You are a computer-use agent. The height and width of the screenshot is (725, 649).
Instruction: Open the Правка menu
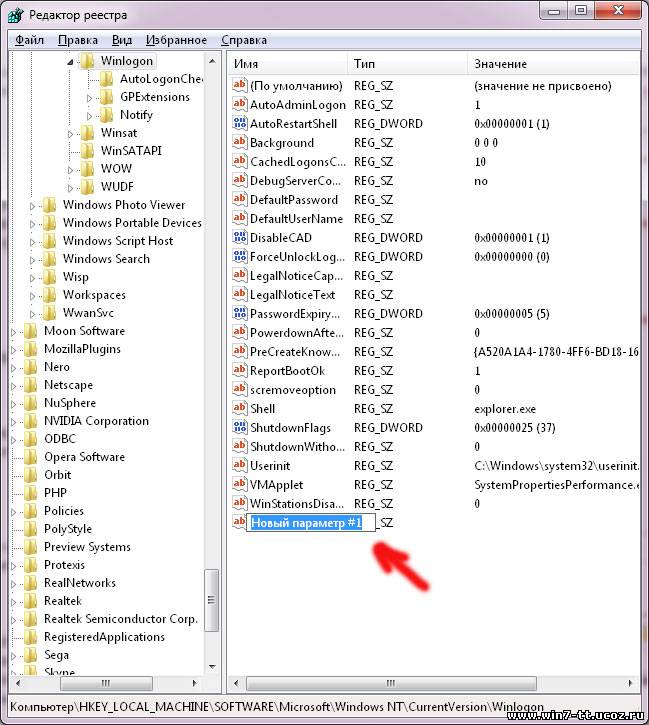78,40
